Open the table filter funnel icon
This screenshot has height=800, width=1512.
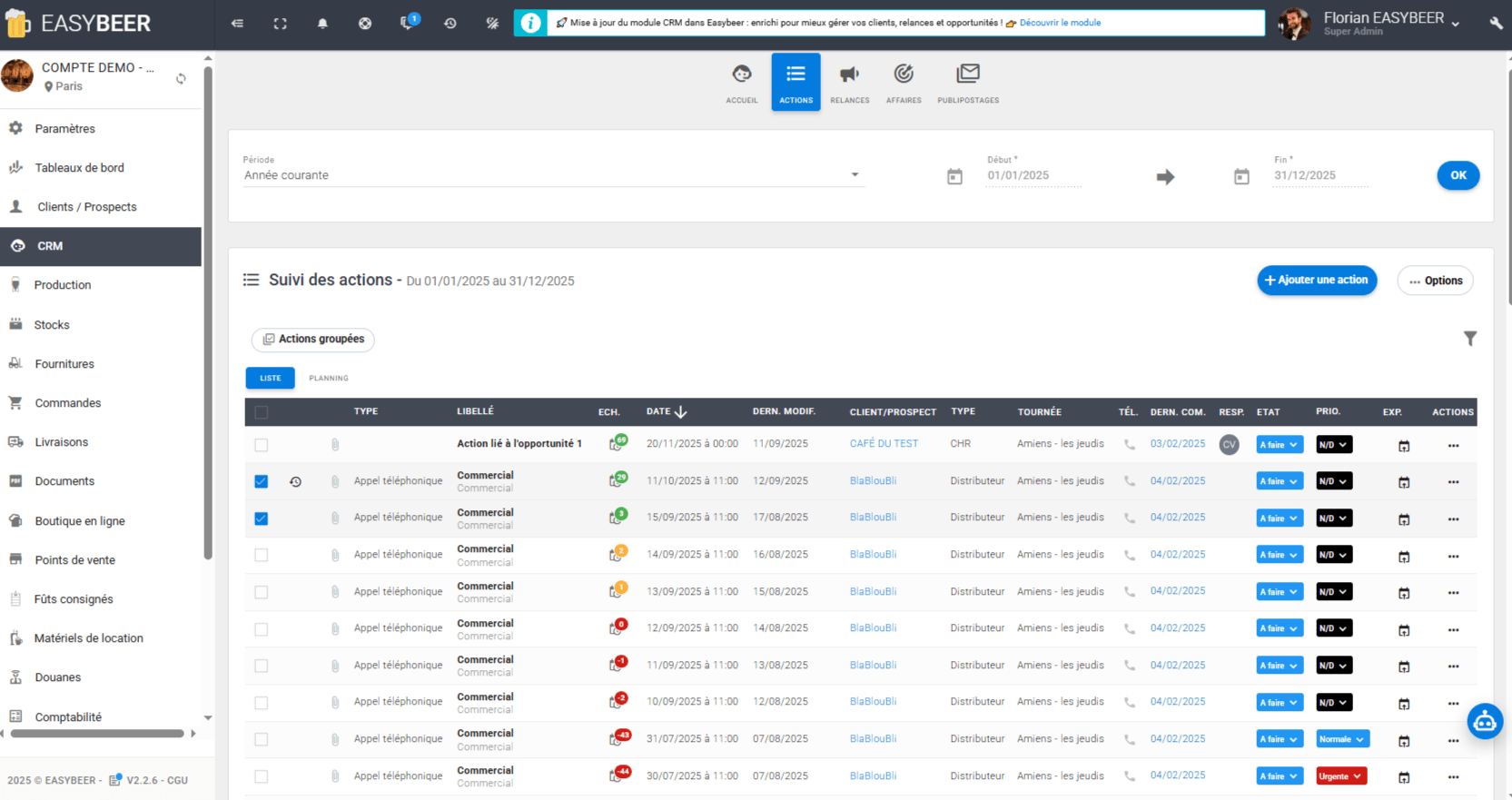1469,339
